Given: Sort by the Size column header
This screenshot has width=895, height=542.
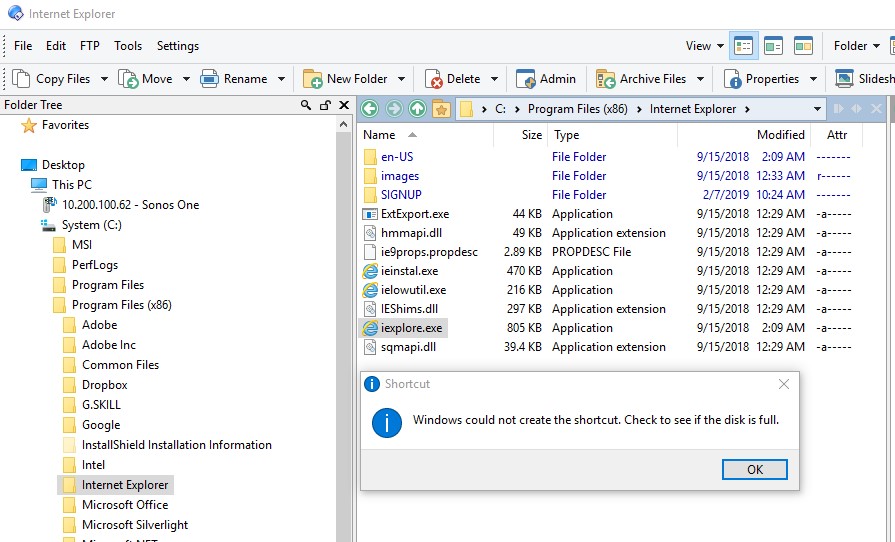Looking at the screenshot, I should click(x=531, y=135).
